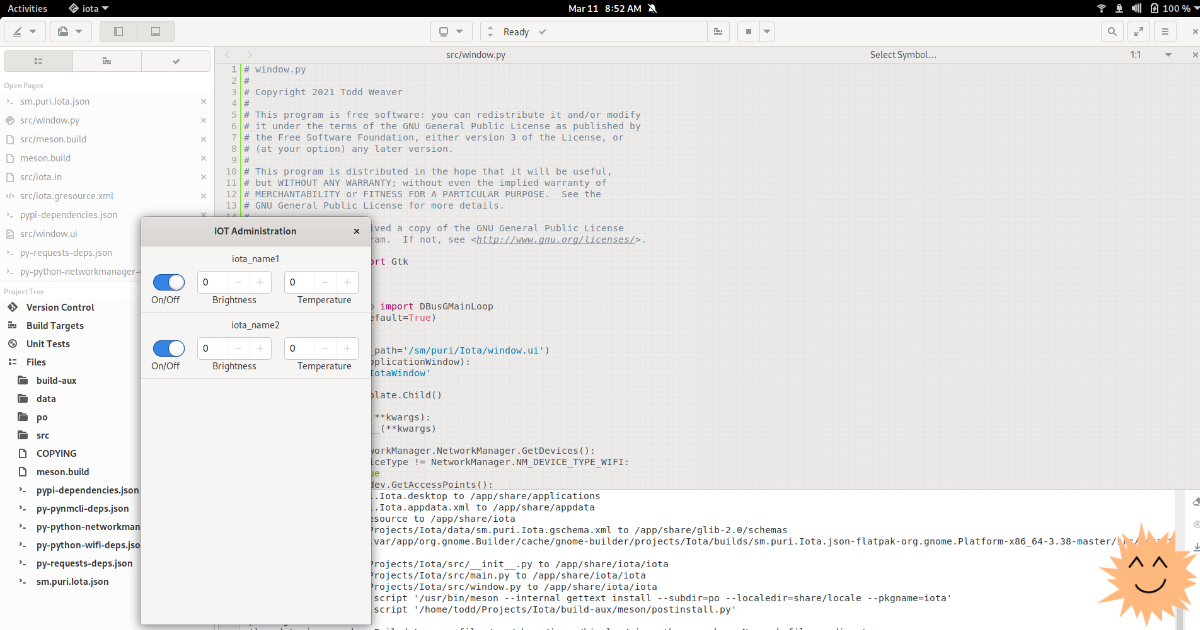Open py-requests-deps.json in project tree

[84, 563]
